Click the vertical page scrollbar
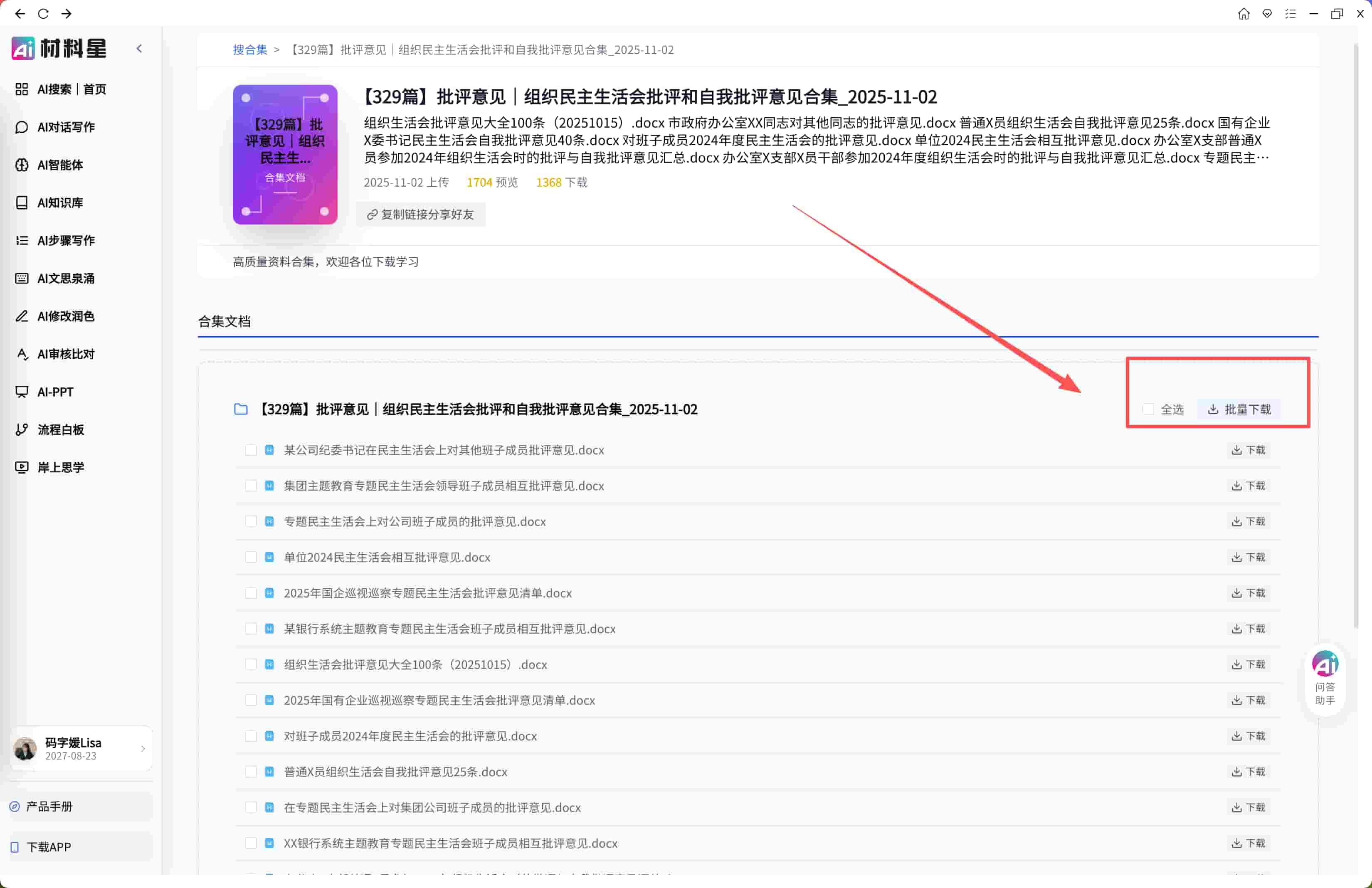The height and width of the screenshot is (888, 1372). [1356, 334]
